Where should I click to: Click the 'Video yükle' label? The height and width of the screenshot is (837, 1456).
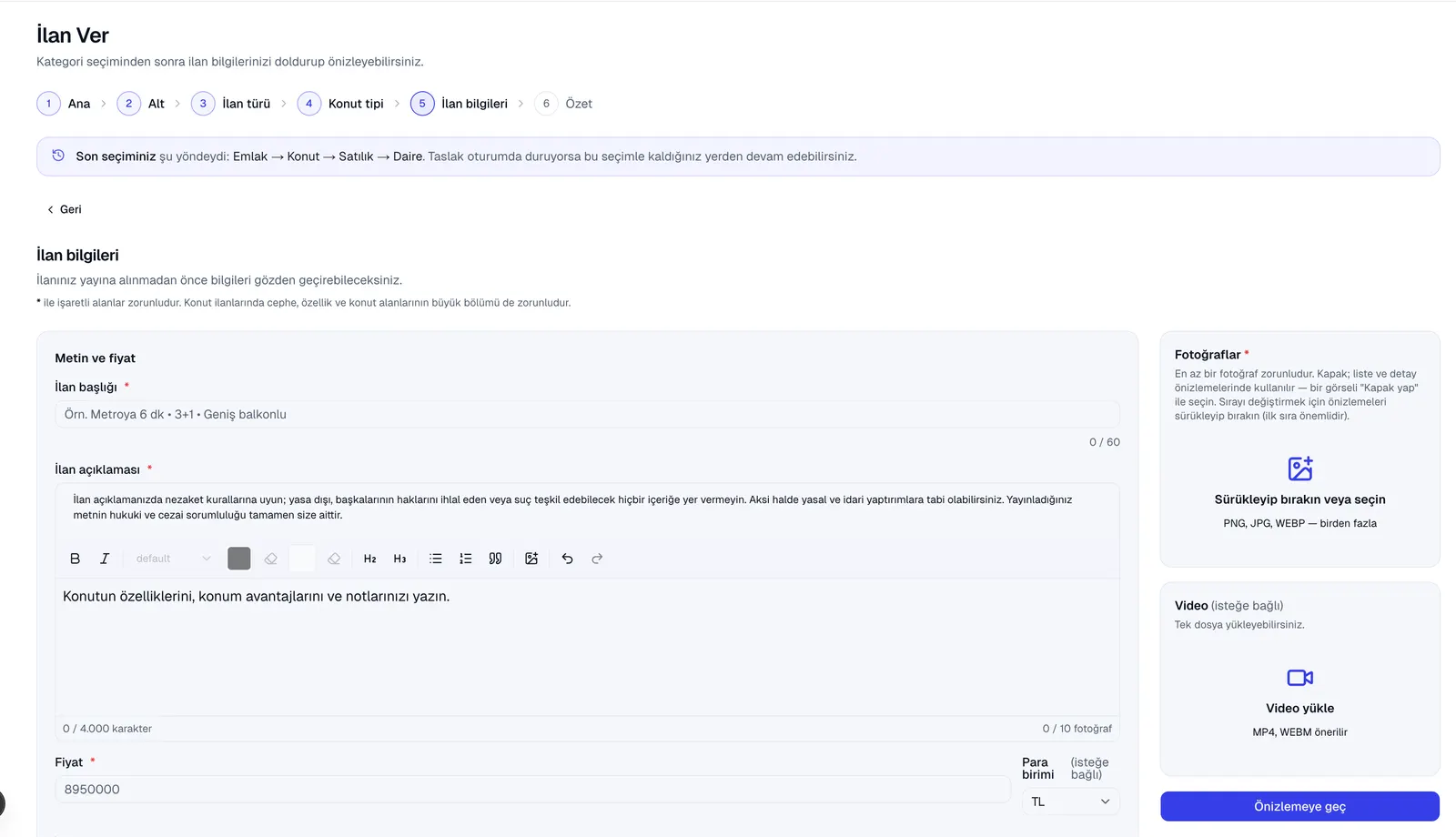(1299, 708)
